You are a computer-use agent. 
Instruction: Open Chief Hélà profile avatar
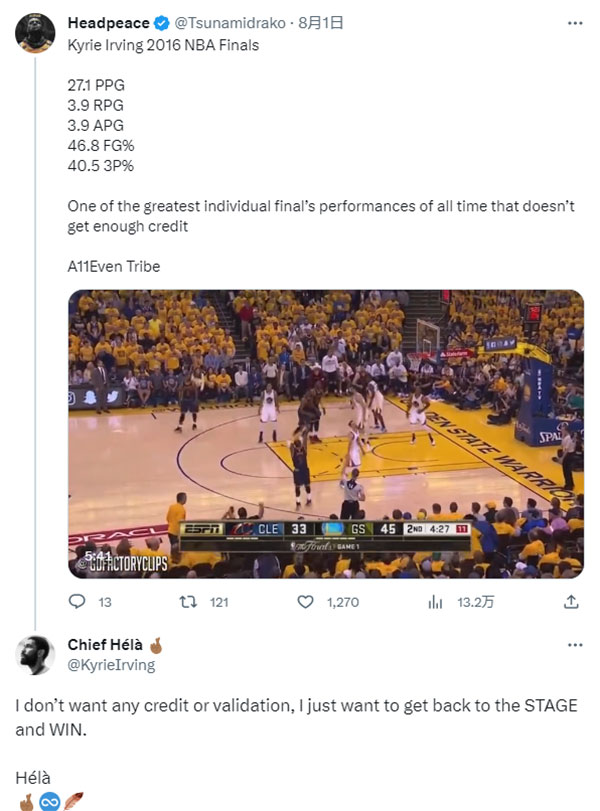[35, 654]
